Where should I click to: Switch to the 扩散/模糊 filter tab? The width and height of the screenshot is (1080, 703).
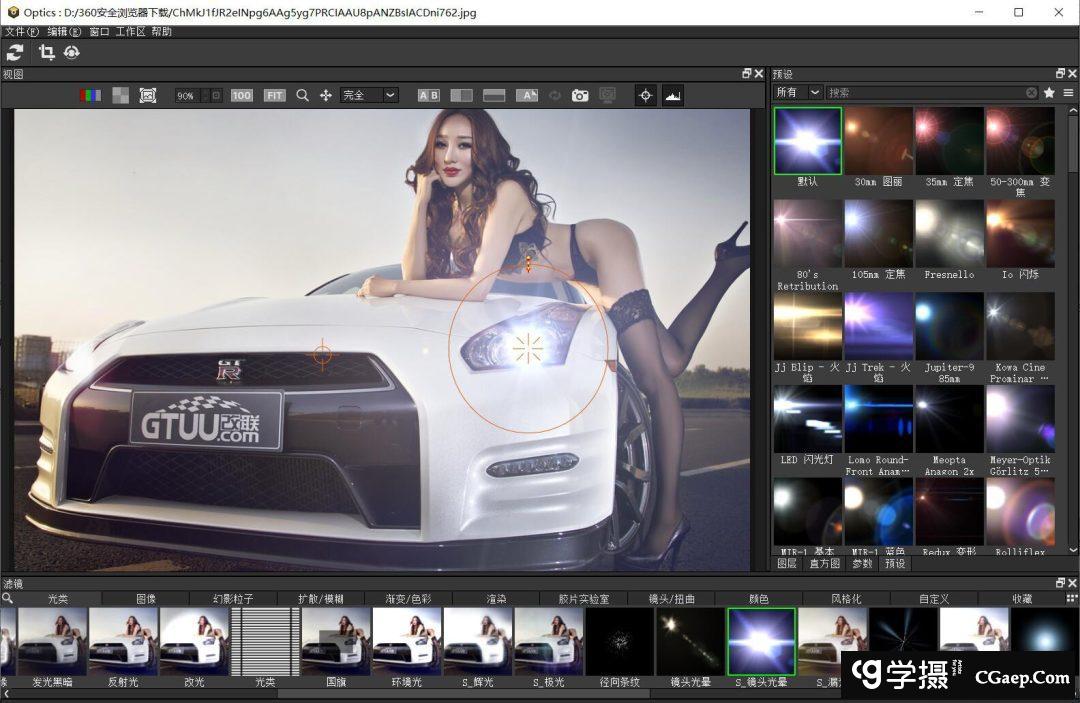pyautogui.click(x=321, y=598)
